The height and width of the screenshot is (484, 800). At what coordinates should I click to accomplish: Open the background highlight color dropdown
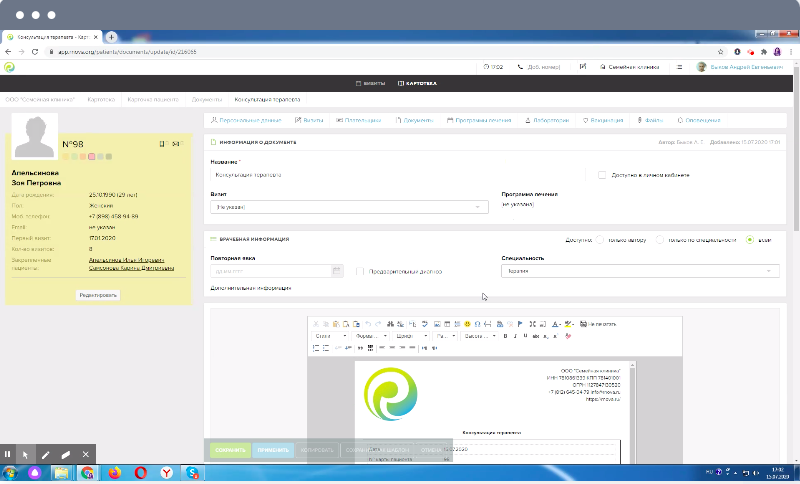569,324
